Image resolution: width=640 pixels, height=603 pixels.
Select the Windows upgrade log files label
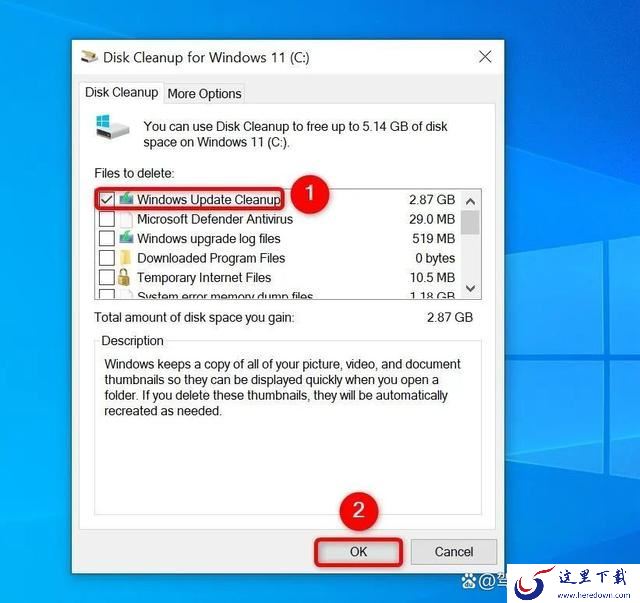[209, 238]
